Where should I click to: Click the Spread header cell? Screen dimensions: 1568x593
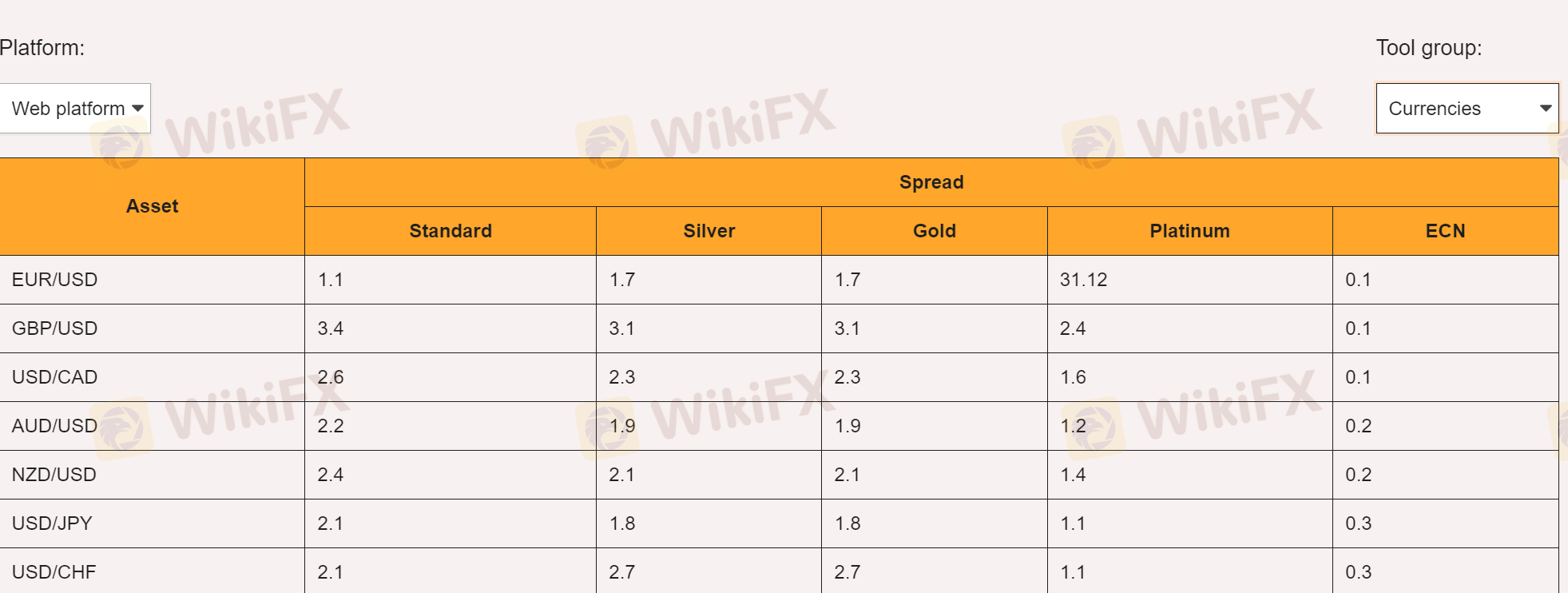tap(931, 182)
